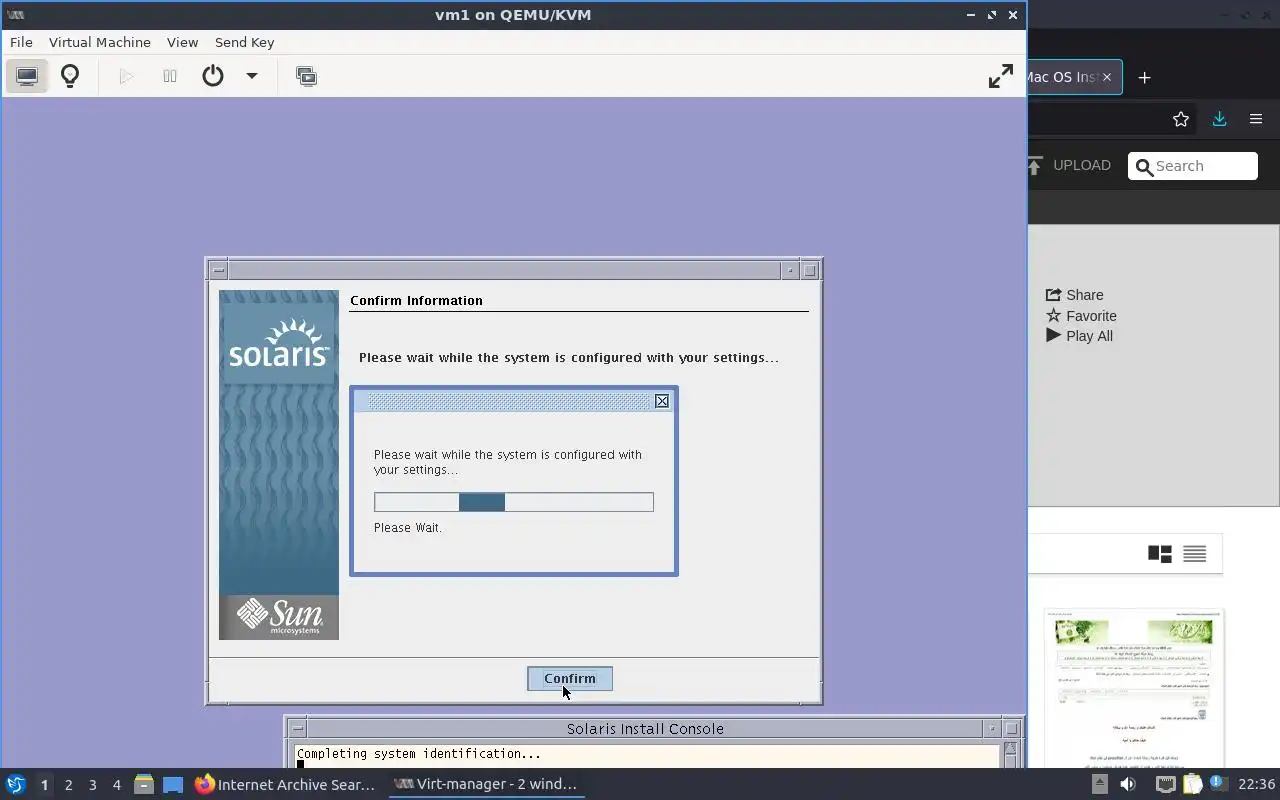Open the document thumbnail in the browser
Screen dimensions: 1280x800
(1134, 688)
